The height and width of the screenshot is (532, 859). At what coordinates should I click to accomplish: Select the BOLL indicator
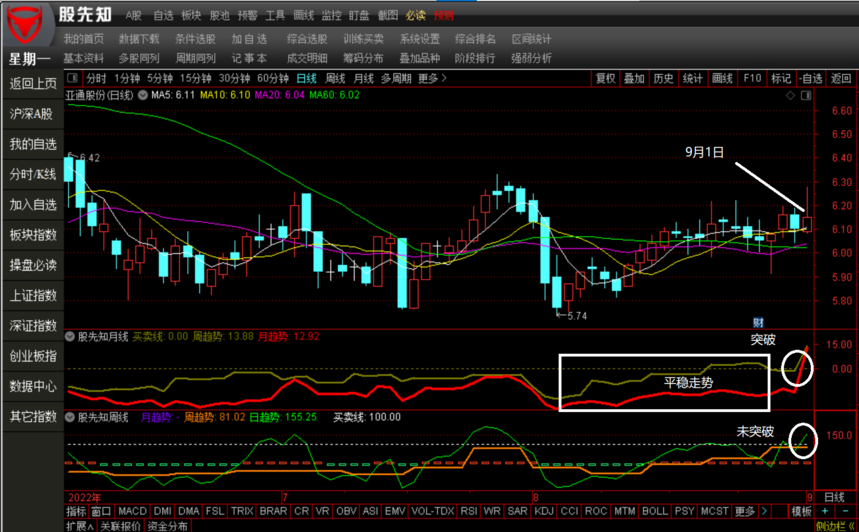[x=655, y=511]
